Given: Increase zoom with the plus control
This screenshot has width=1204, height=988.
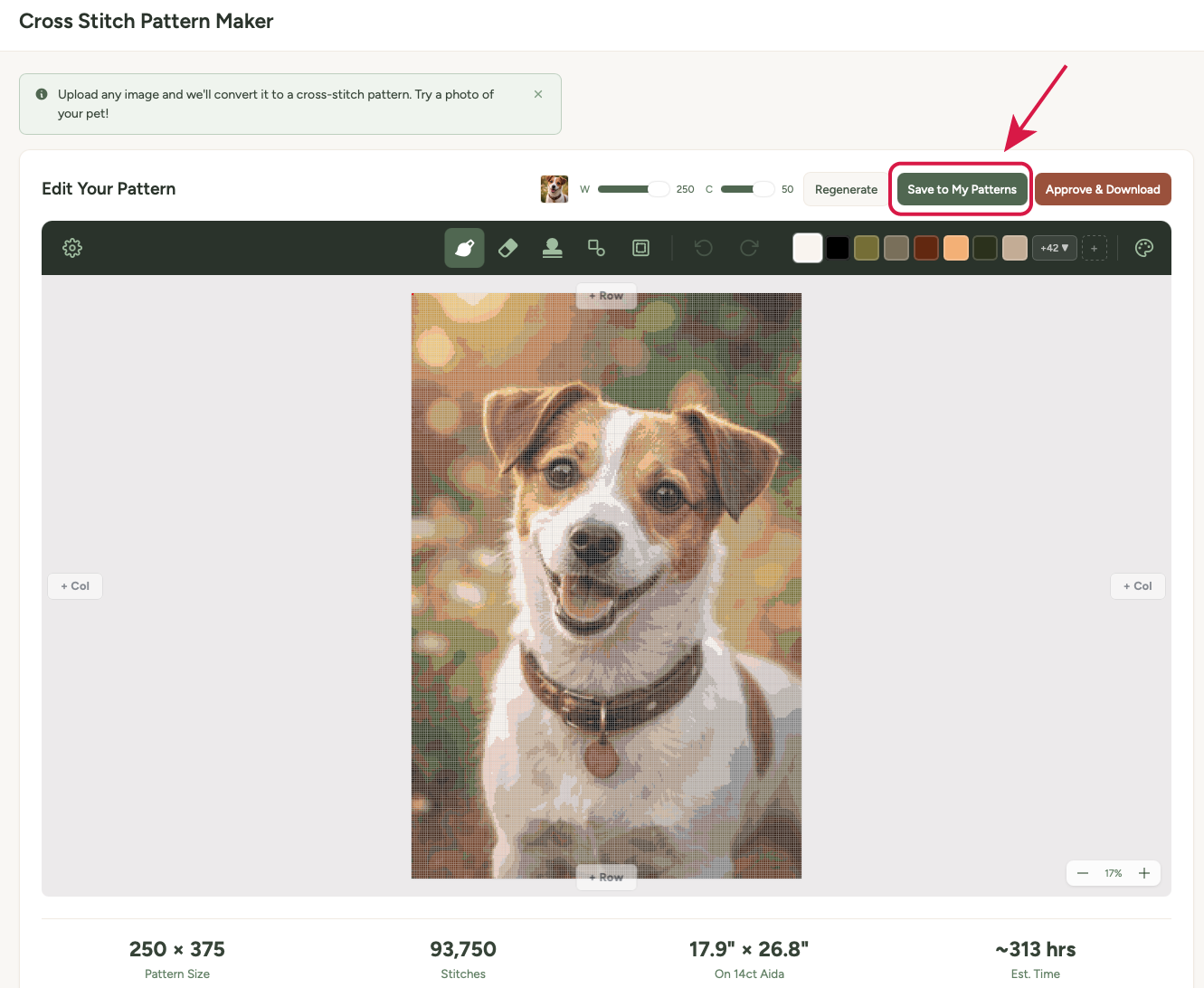Looking at the screenshot, I should 1144,873.
